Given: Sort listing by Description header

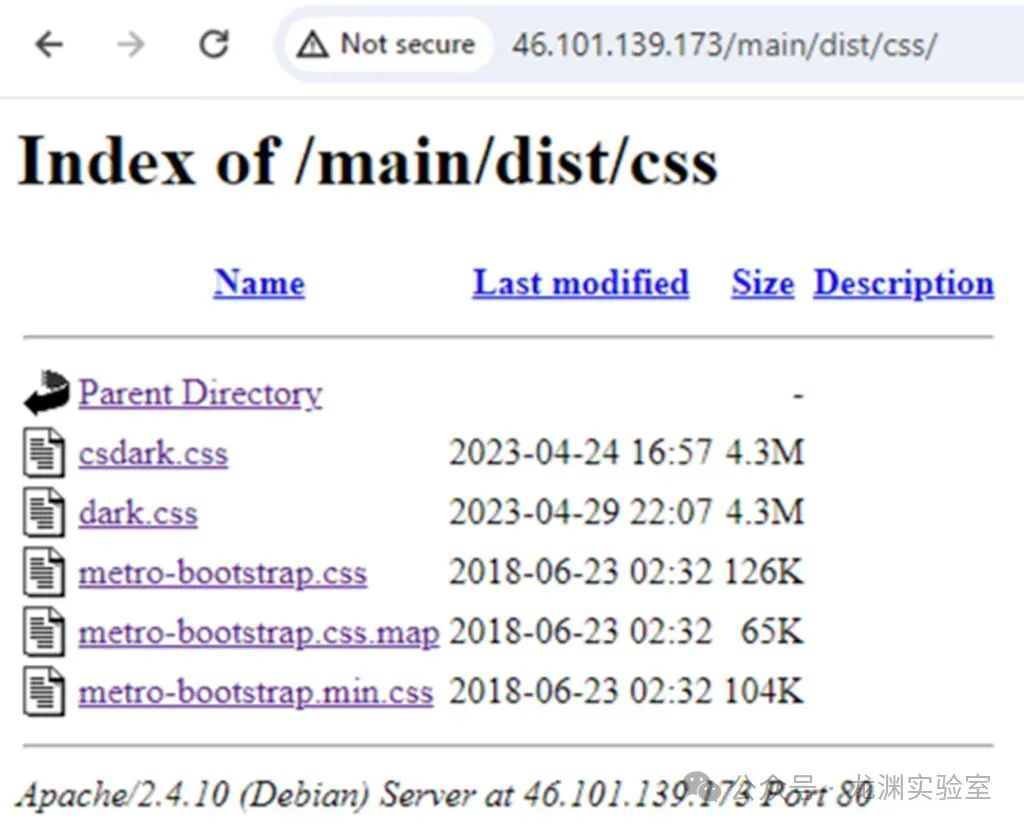Looking at the screenshot, I should coord(904,283).
